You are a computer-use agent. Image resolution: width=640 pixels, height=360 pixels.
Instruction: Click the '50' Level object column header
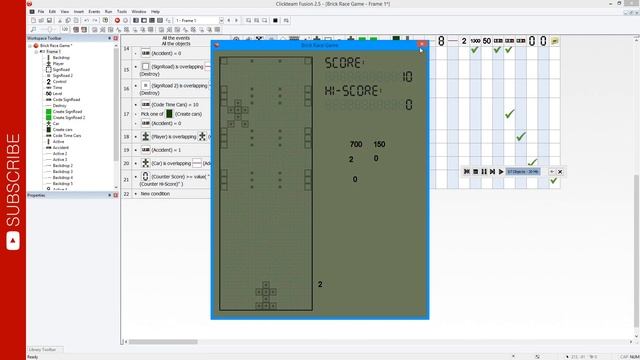pyautogui.click(x=487, y=41)
